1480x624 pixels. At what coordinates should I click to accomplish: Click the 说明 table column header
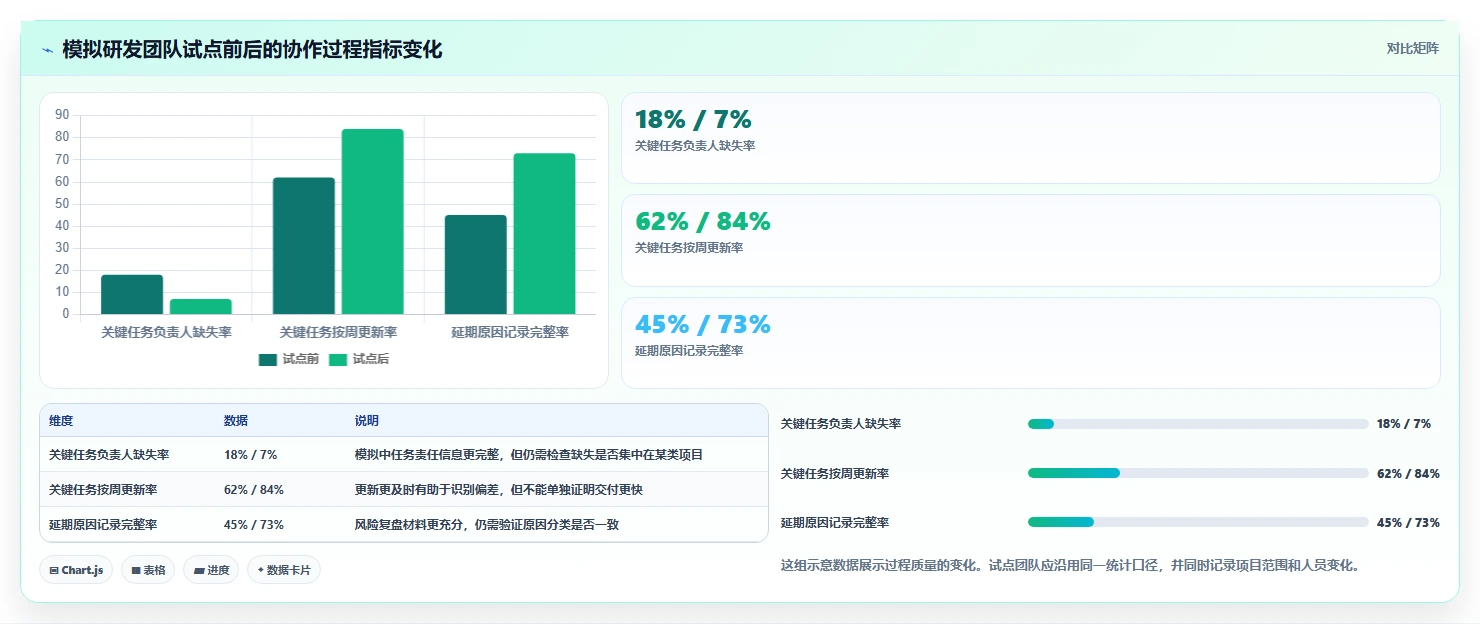point(367,421)
